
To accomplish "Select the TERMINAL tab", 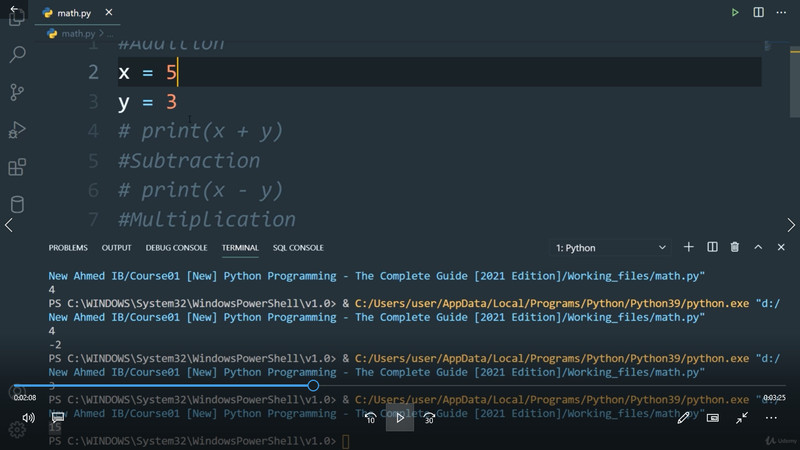I will [x=240, y=247].
